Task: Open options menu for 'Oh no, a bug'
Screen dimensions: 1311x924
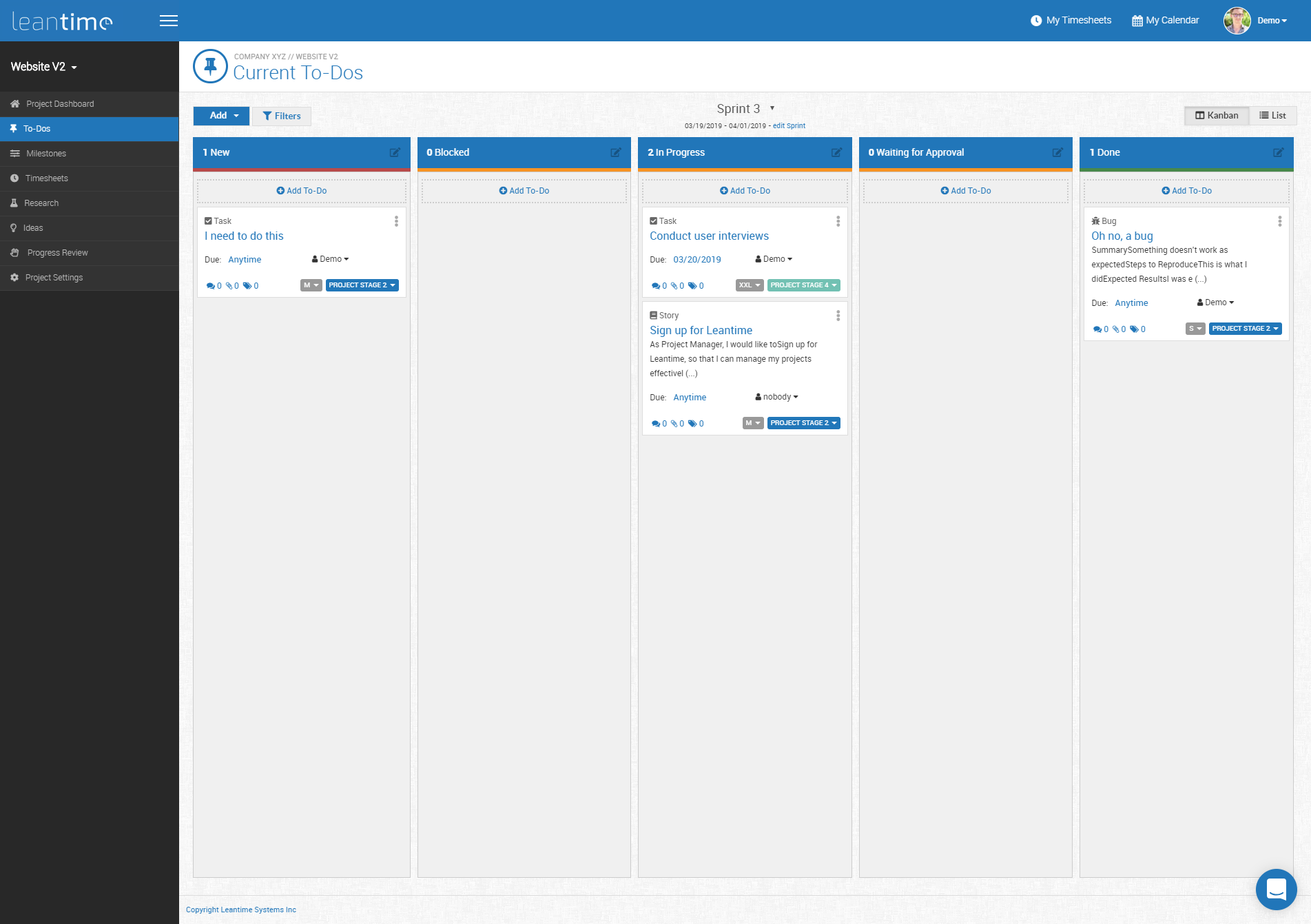Action: pos(1280,221)
